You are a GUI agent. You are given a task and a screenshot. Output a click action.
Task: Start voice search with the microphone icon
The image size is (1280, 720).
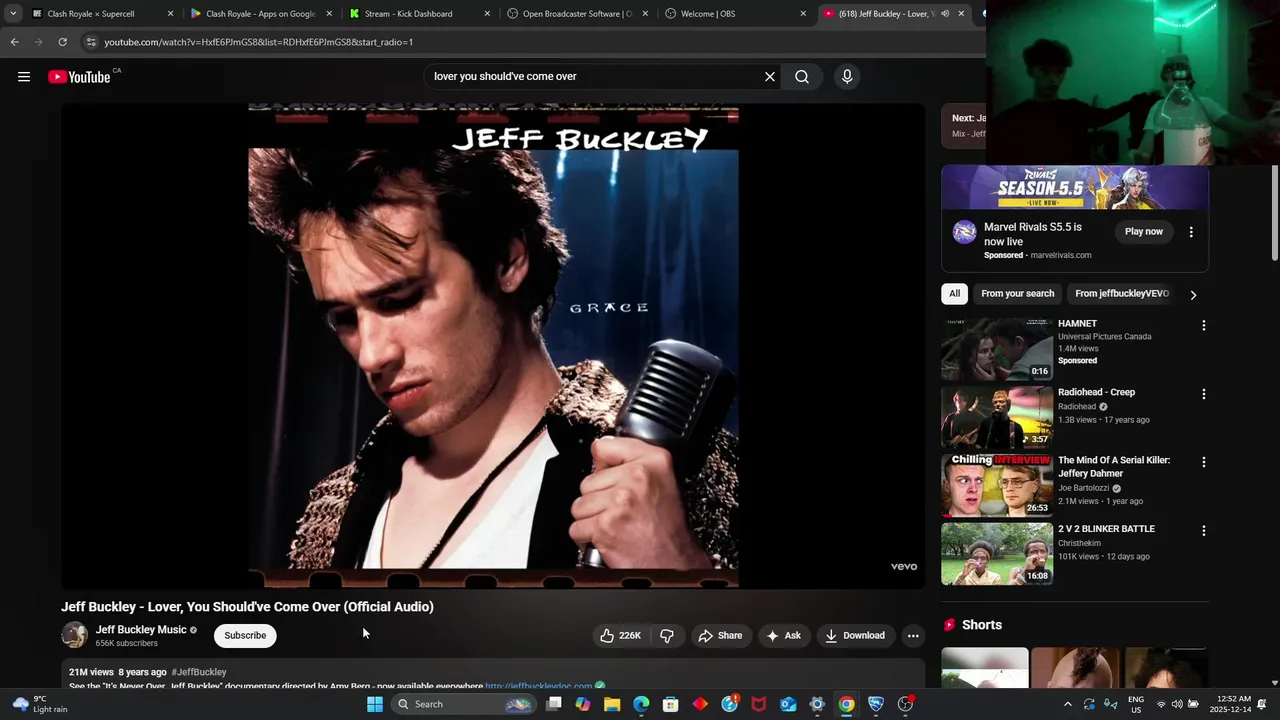click(x=847, y=77)
